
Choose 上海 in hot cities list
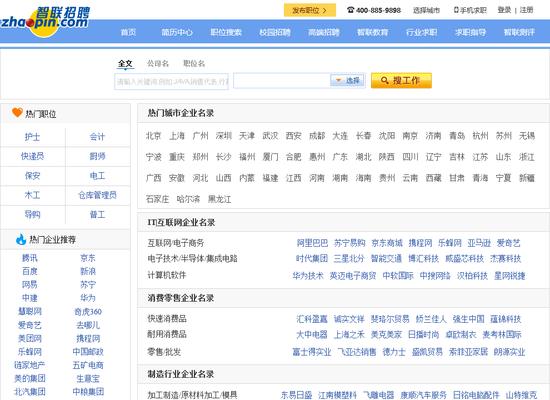177,136
